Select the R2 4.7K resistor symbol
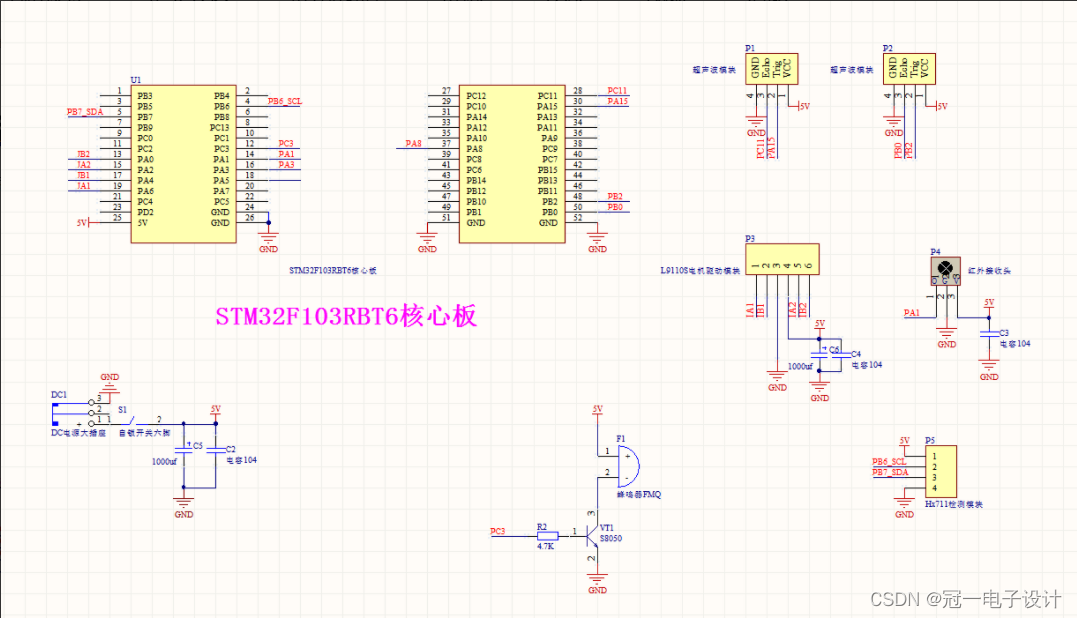This screenshot has height=618, width=1077. click(x=547, y=536)
